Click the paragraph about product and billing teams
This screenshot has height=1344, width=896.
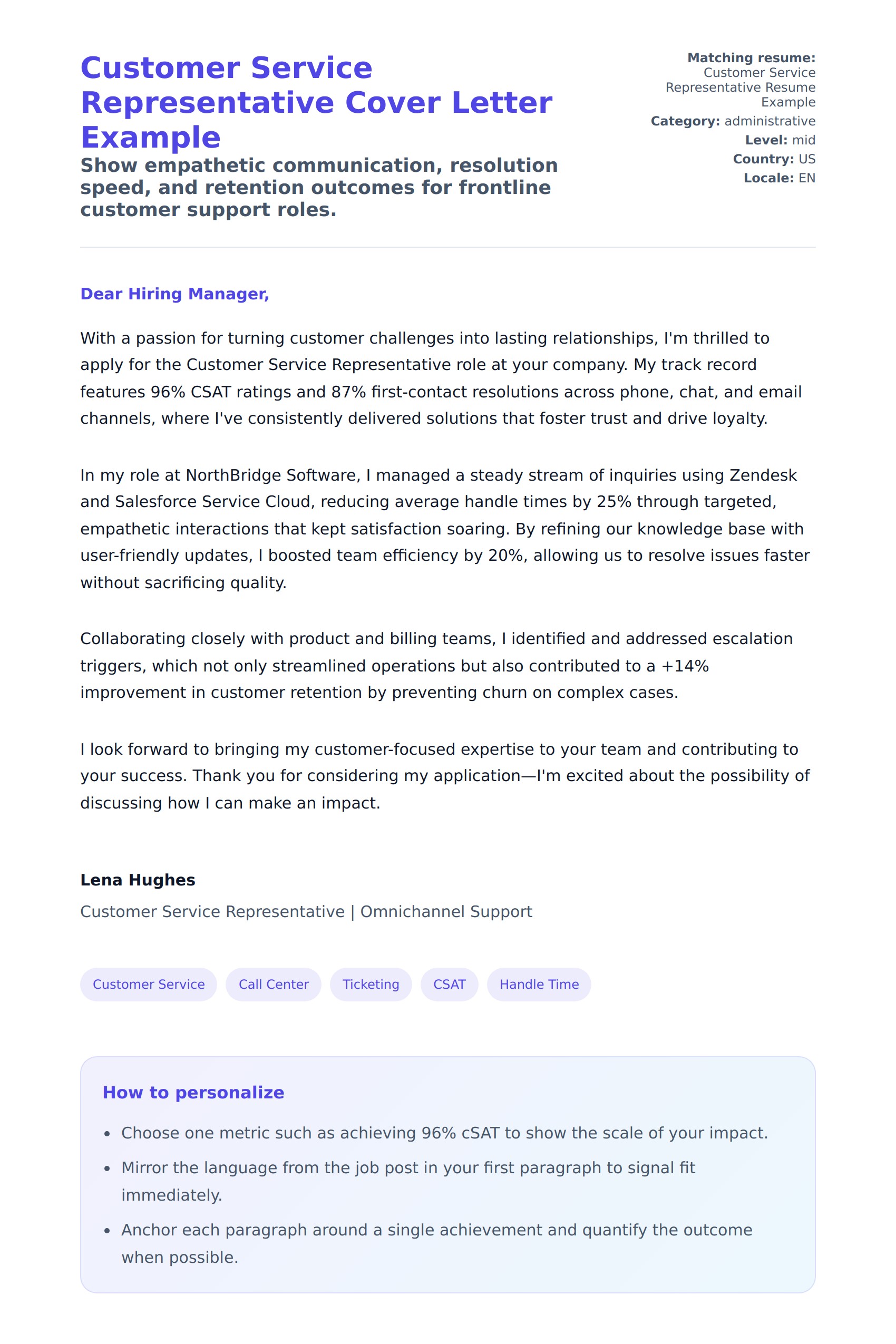click(436, 665)
